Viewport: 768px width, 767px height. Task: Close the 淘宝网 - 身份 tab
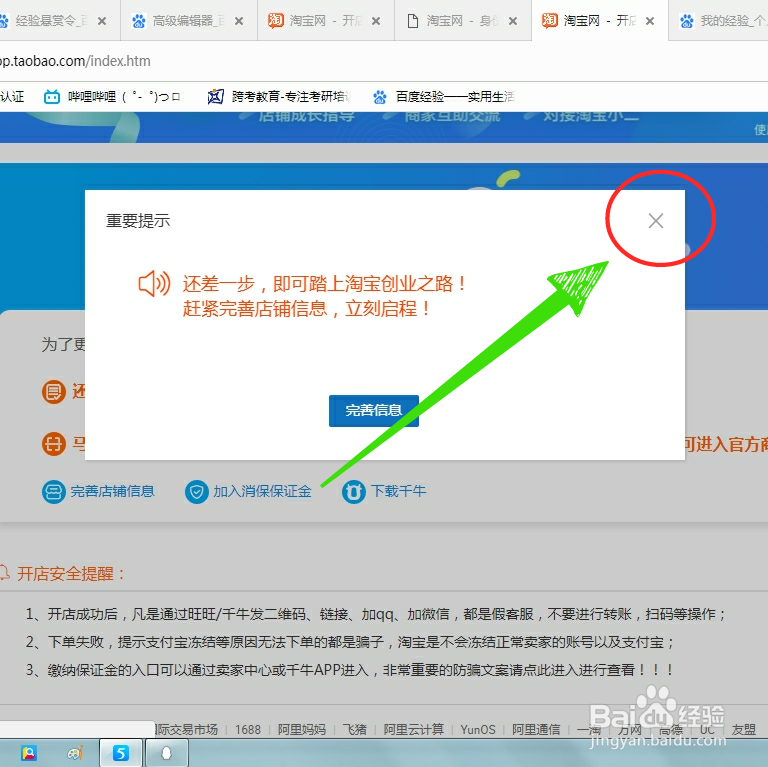(x=513, y=21)
